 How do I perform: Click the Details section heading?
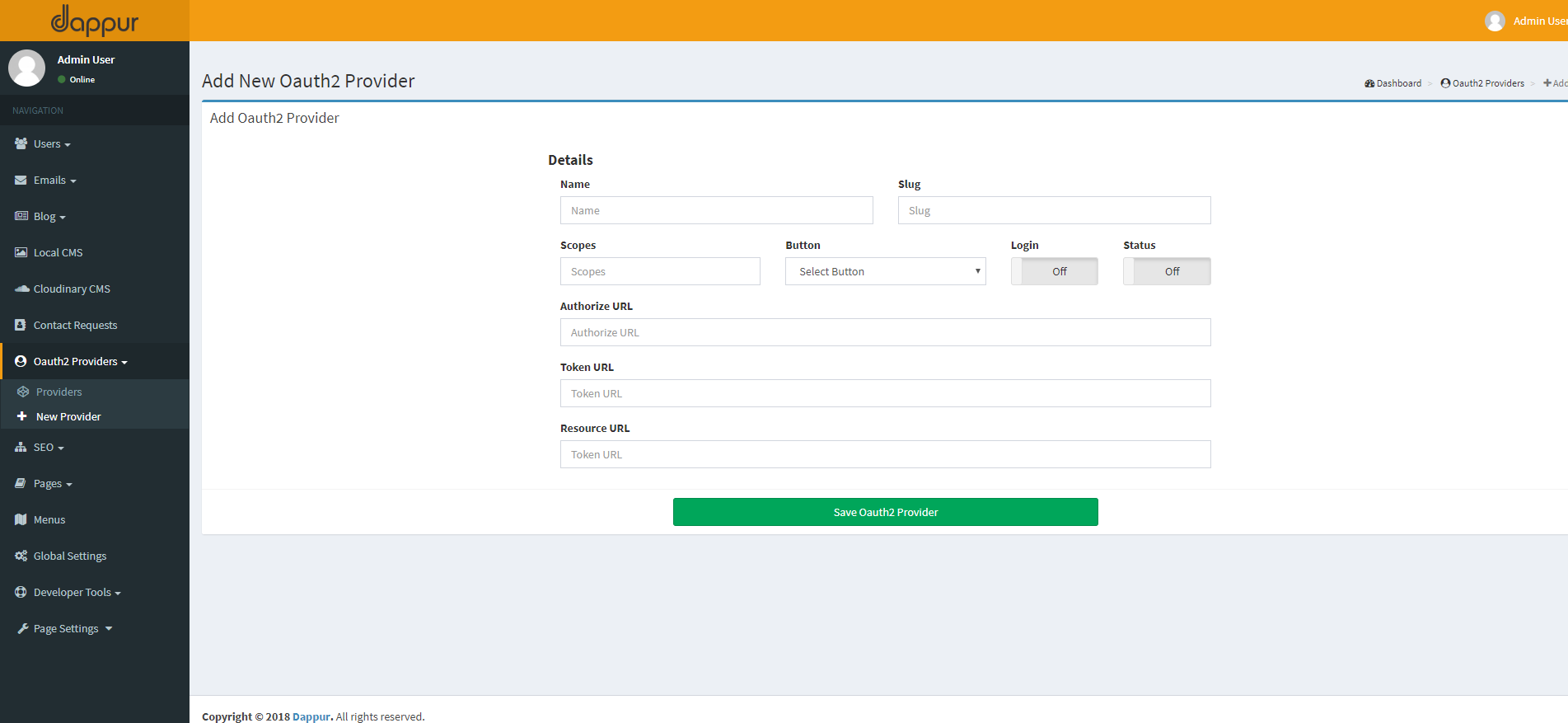(570, 160)
